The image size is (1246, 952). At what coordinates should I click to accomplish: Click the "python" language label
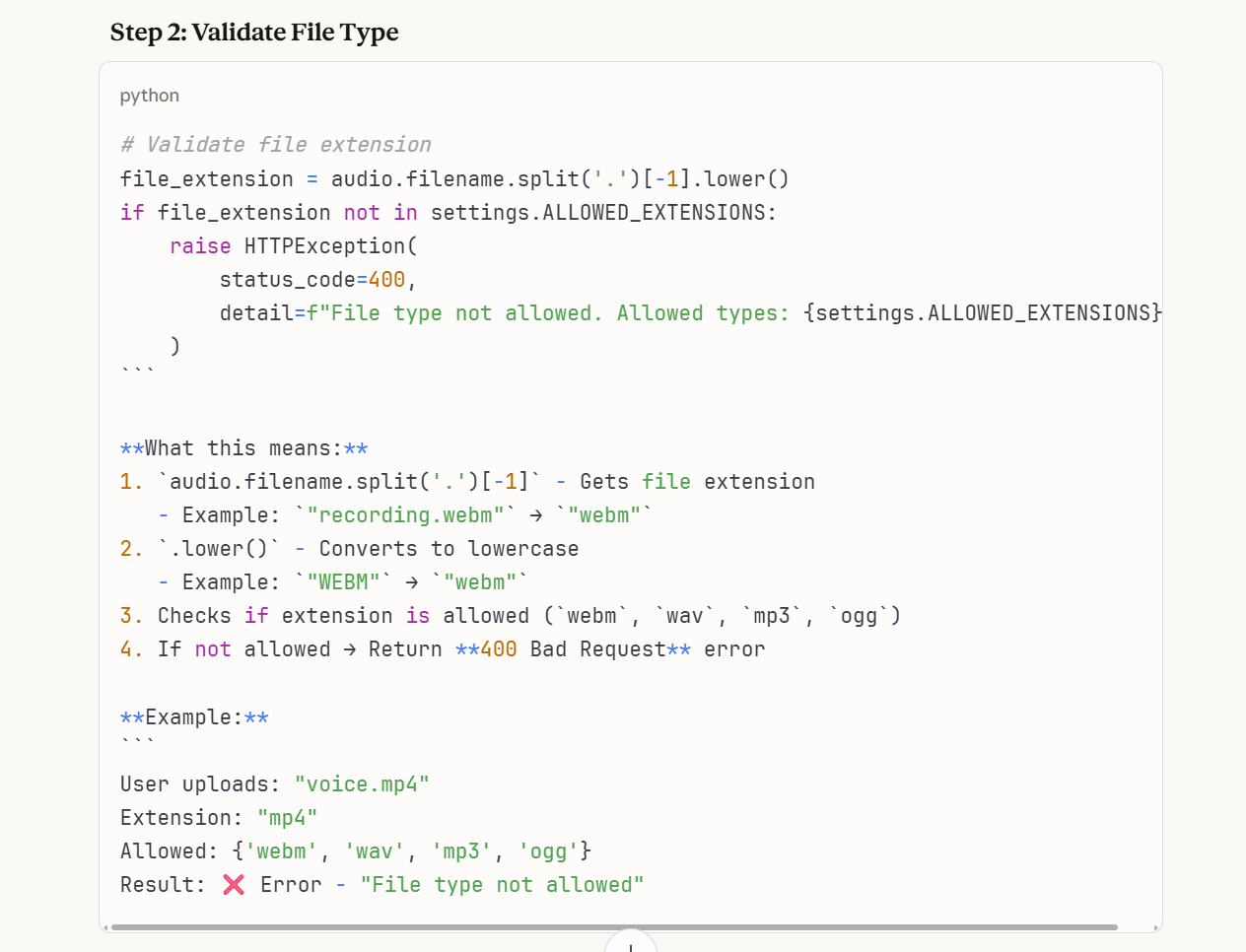click(x=150, y=96)
